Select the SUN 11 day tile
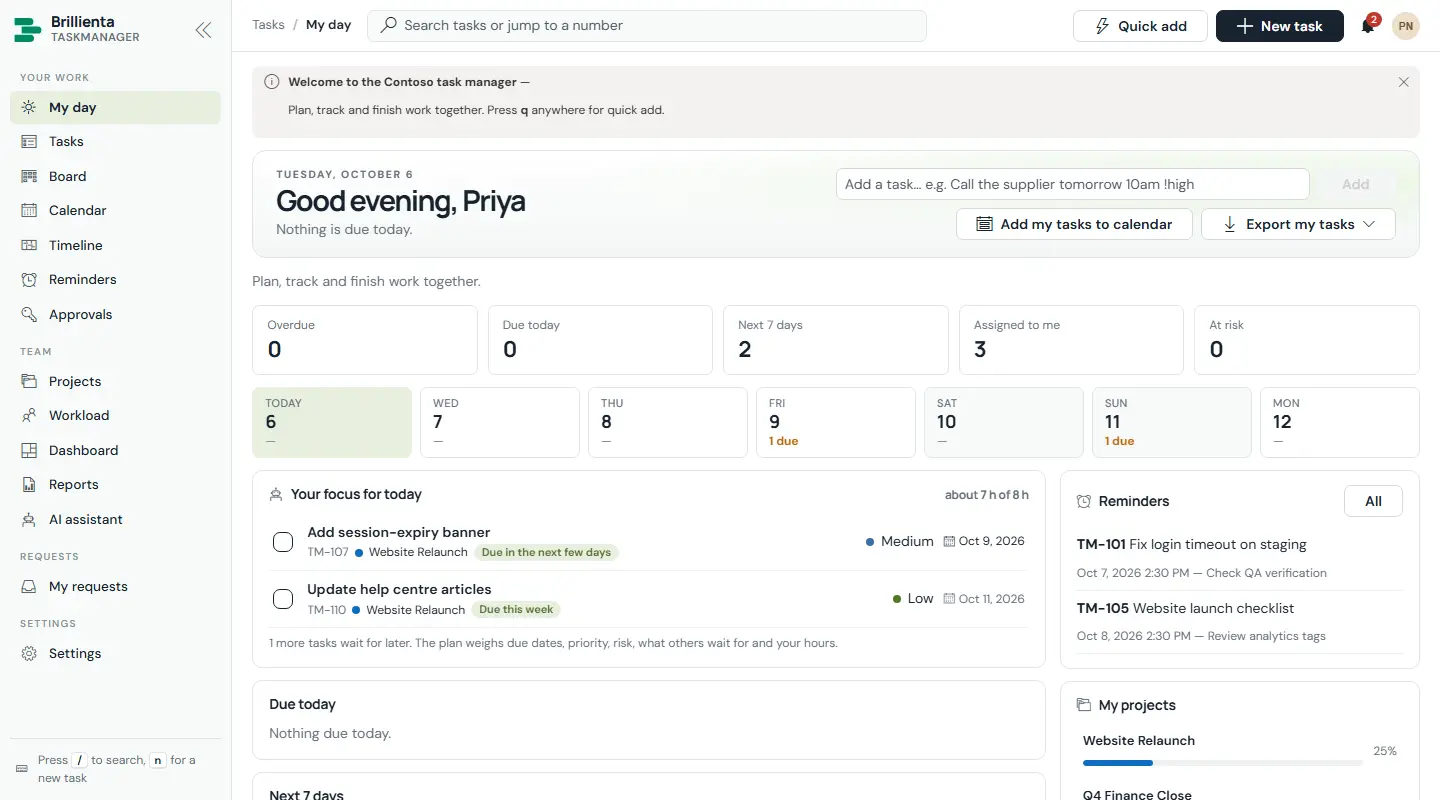This screenshot has height=800, width=1440. point(1171,422)
